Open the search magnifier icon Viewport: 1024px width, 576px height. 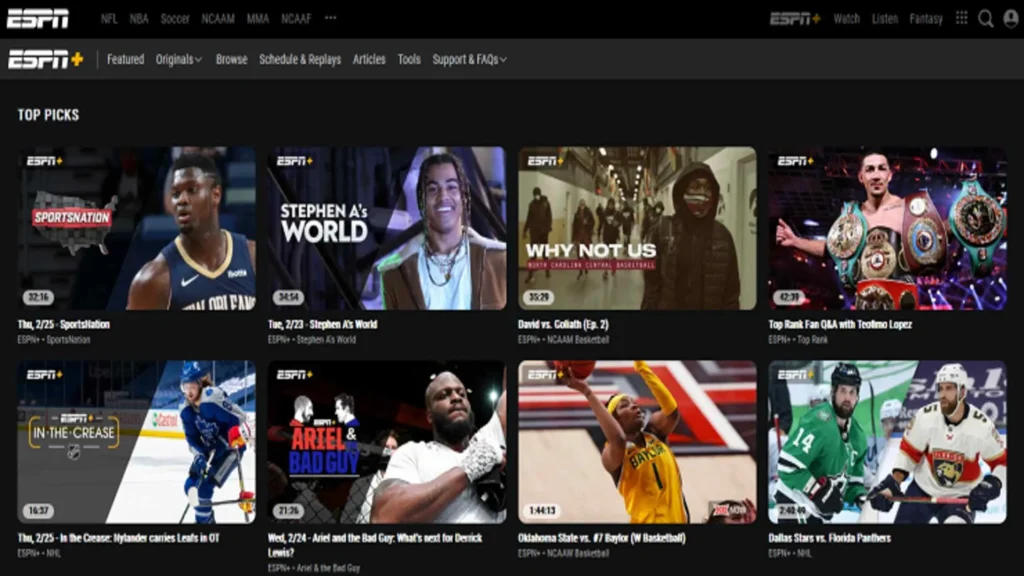click(986, 18)
